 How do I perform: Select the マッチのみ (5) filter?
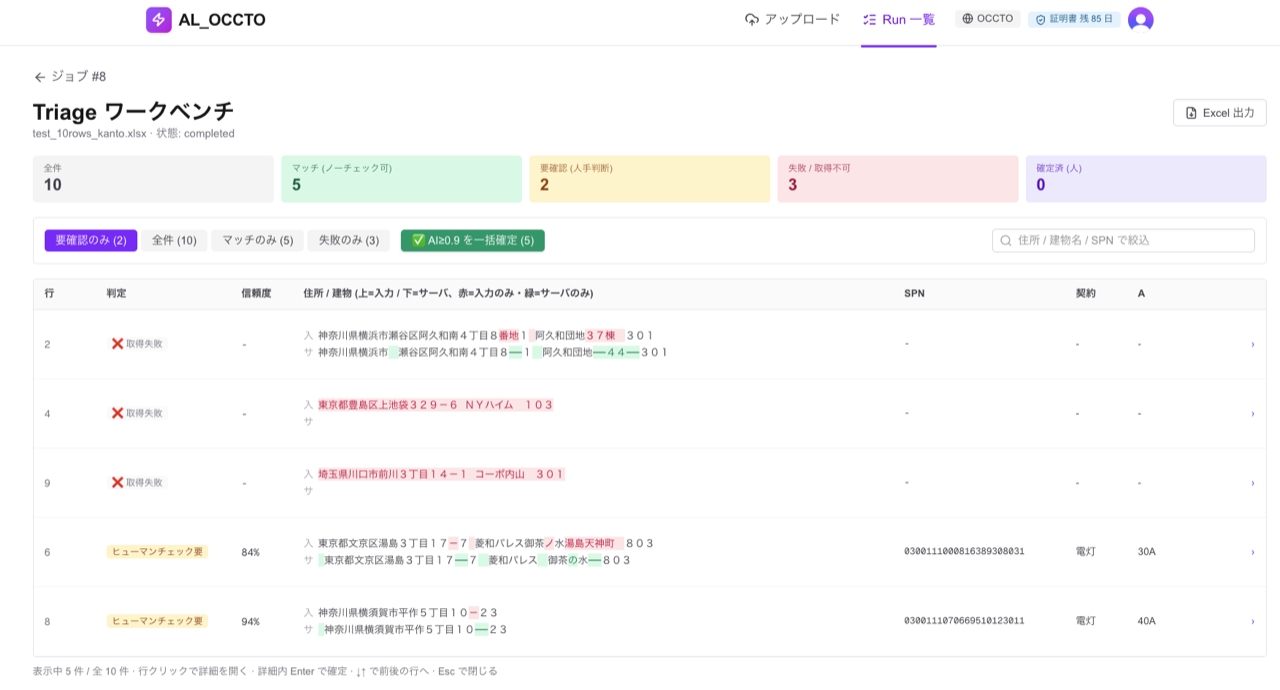(x=257, y=240)
